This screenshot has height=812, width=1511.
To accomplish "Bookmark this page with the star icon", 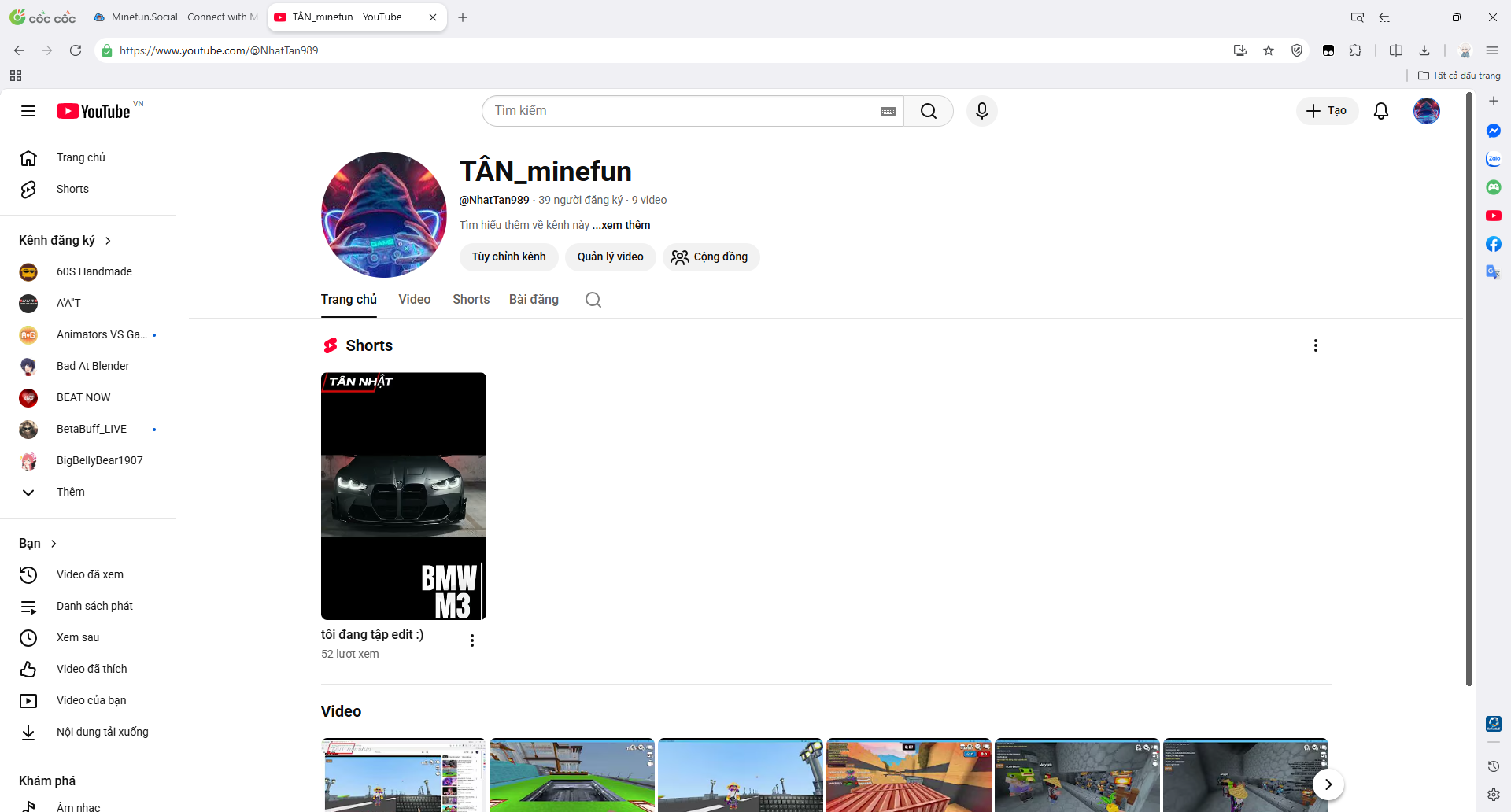I will pos(1269,50).
